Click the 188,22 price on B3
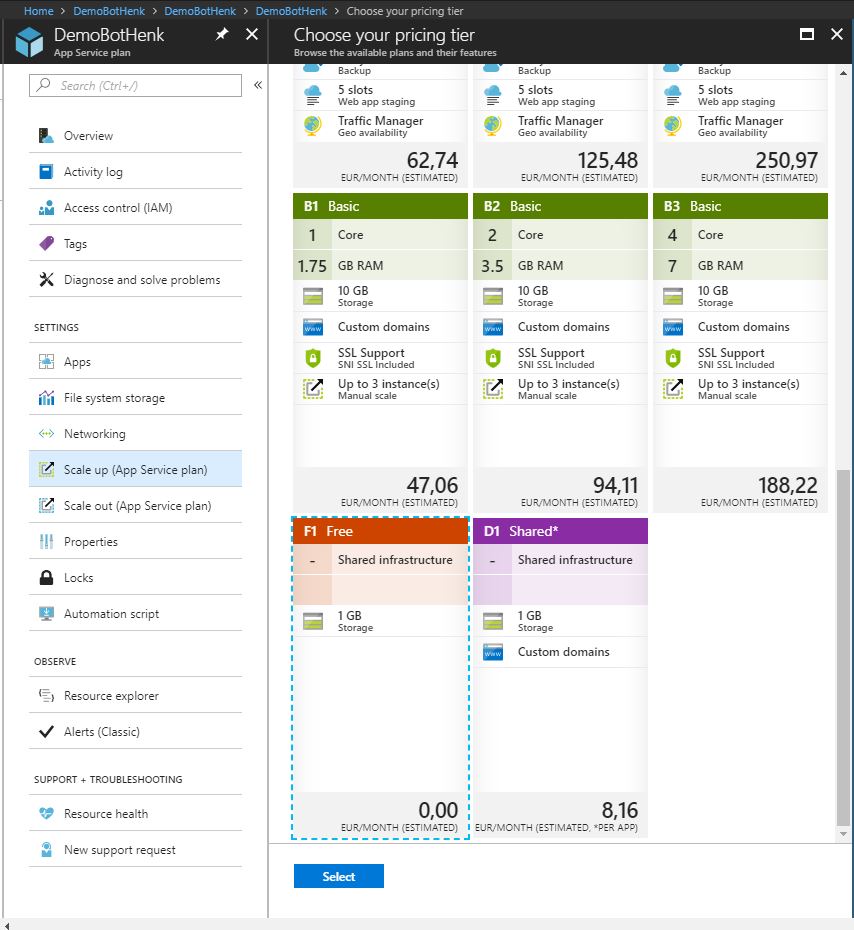 pos(788,485)
